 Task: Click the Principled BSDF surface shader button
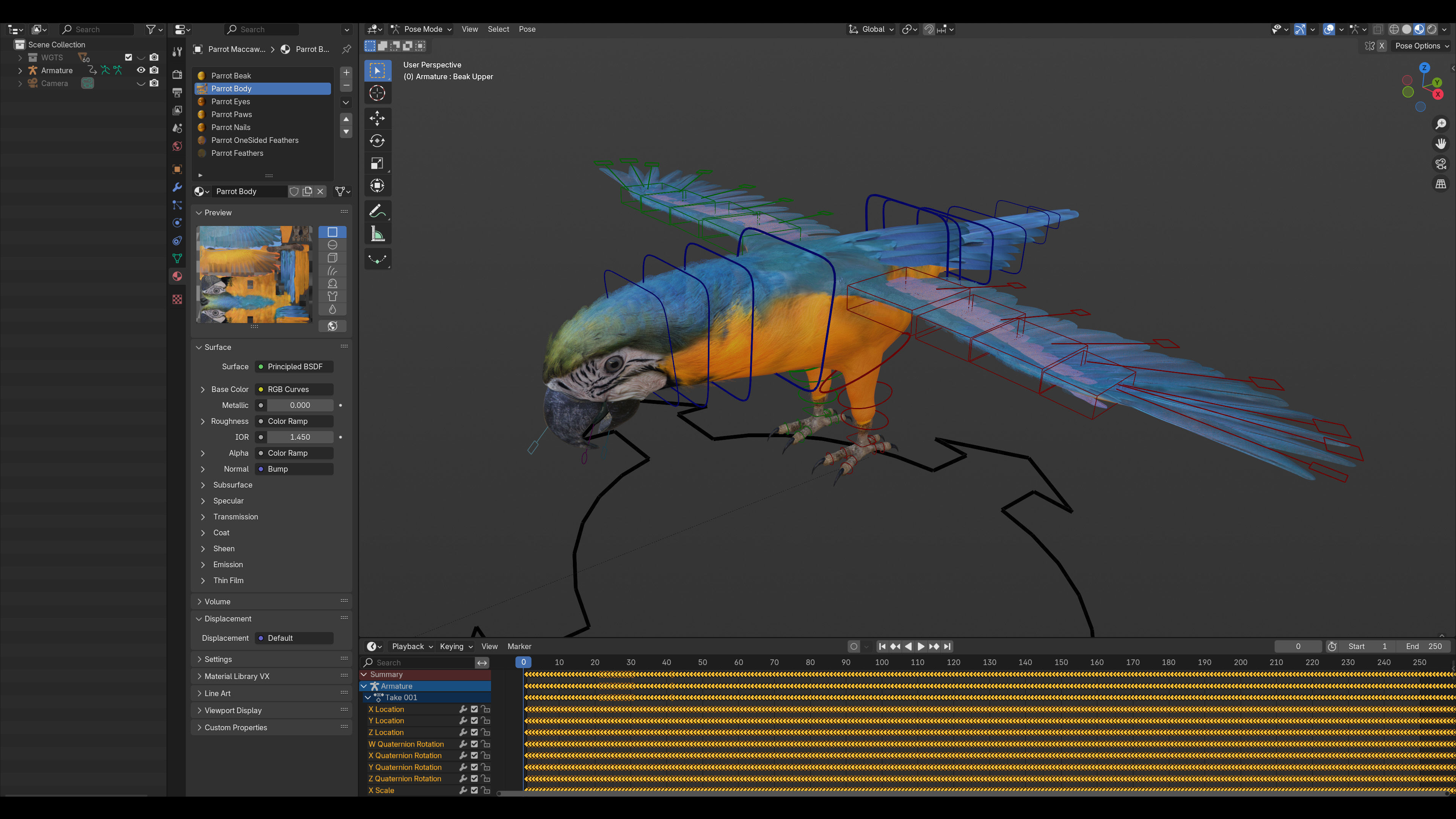pyautogui.click(x=294, y=367)
